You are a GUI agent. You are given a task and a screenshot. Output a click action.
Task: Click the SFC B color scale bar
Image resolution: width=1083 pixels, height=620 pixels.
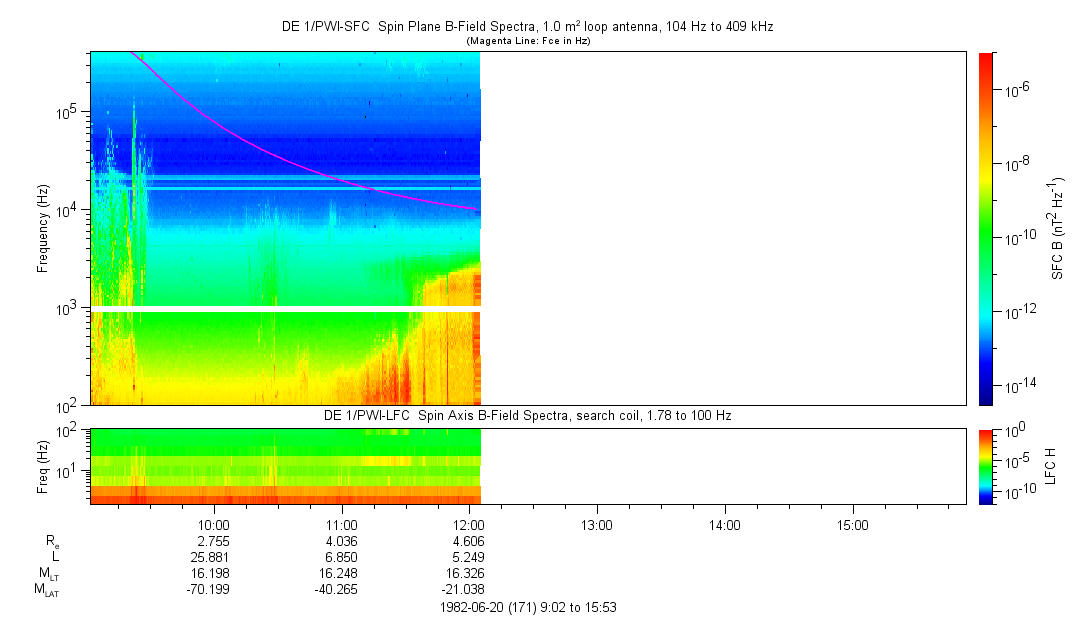tap(985, 228)
